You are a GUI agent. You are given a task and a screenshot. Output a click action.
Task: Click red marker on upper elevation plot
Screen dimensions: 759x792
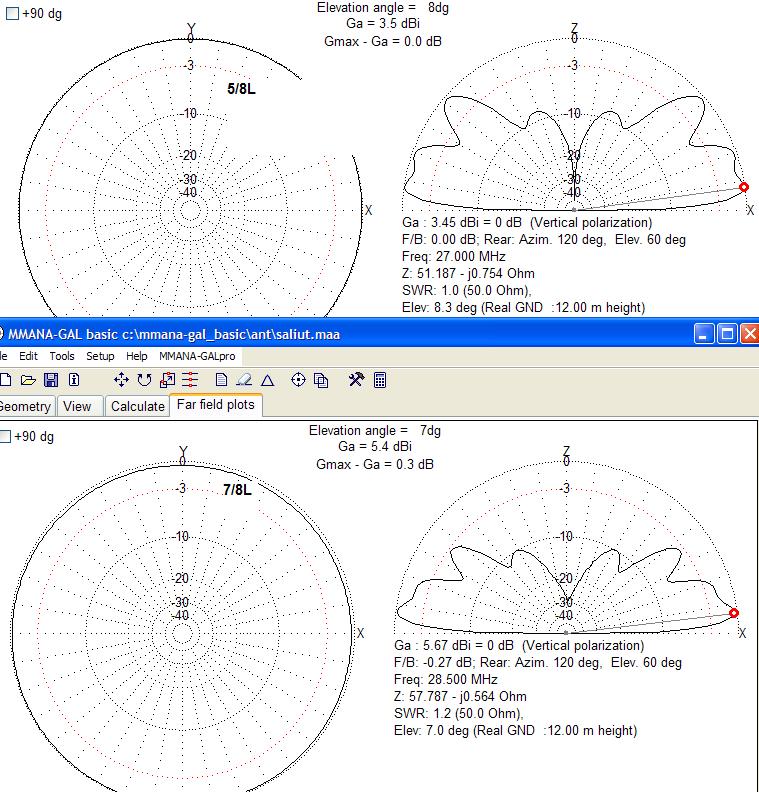click(x=744, y=187)
